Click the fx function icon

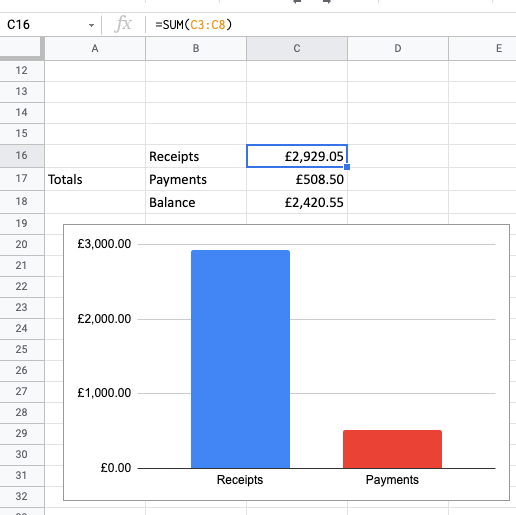click(123, 25)
